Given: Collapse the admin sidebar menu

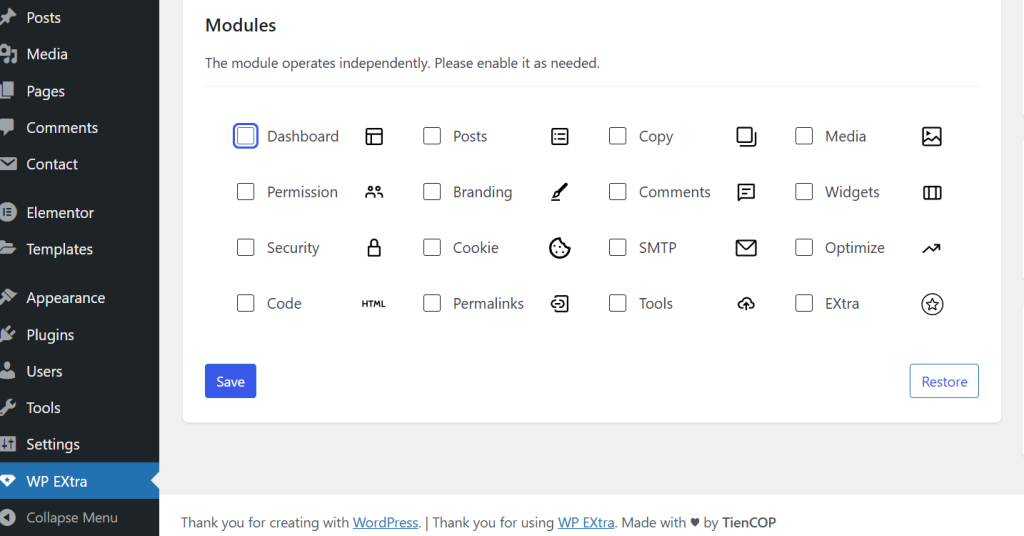Looking at the screenshot, I should pyautogui.click(x=72, y=518).
